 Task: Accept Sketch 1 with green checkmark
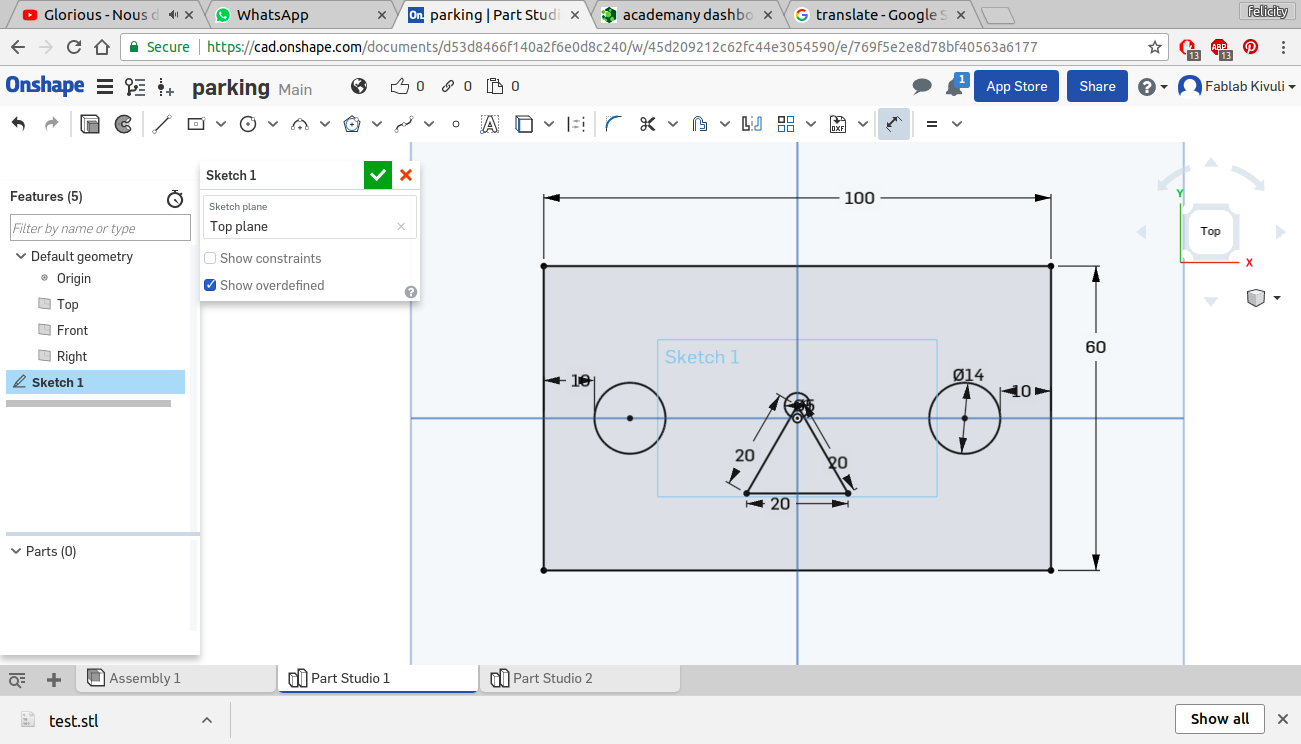[378, 175]
